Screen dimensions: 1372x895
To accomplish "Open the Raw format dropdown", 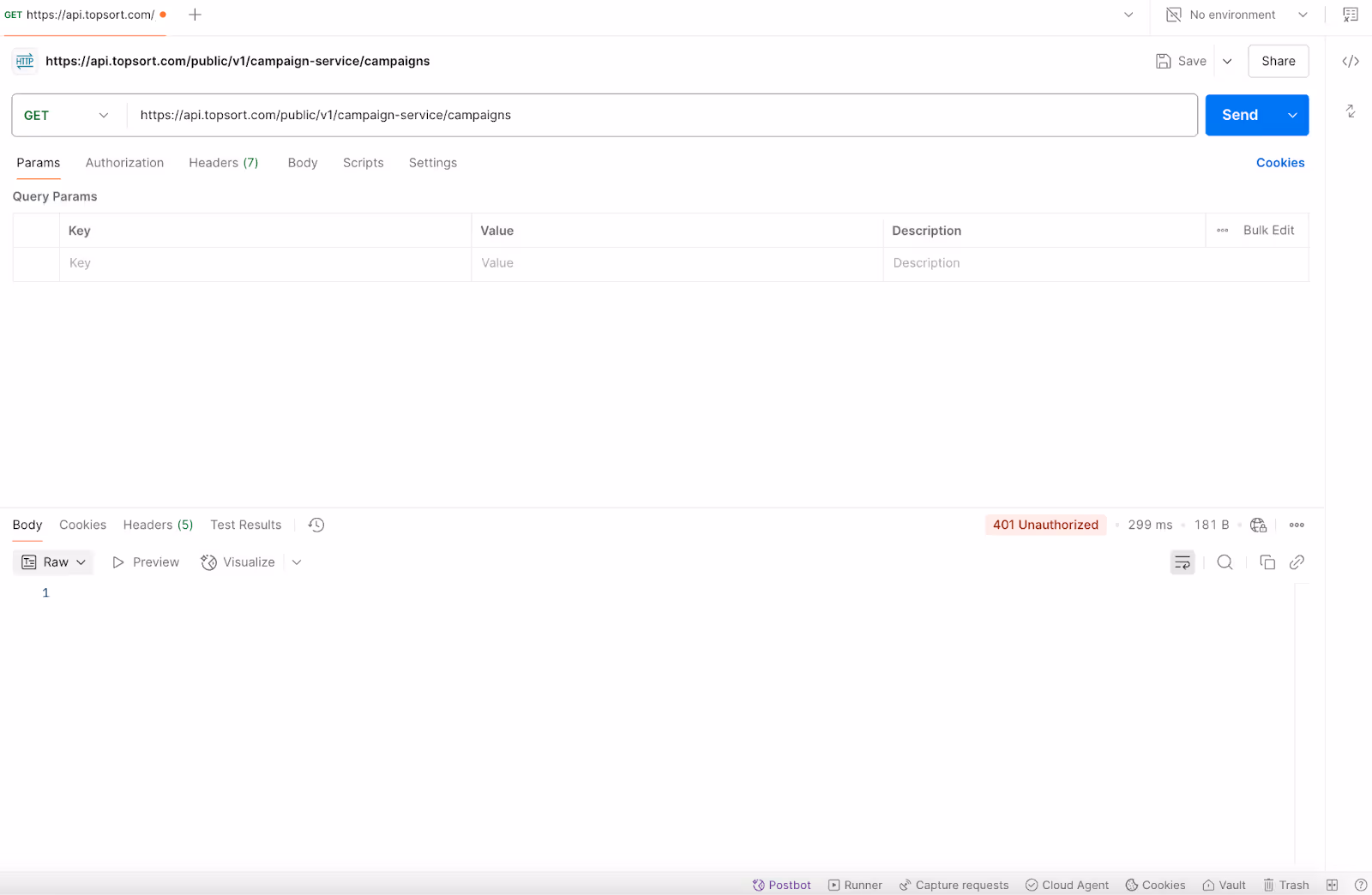I will coord(53,562).
